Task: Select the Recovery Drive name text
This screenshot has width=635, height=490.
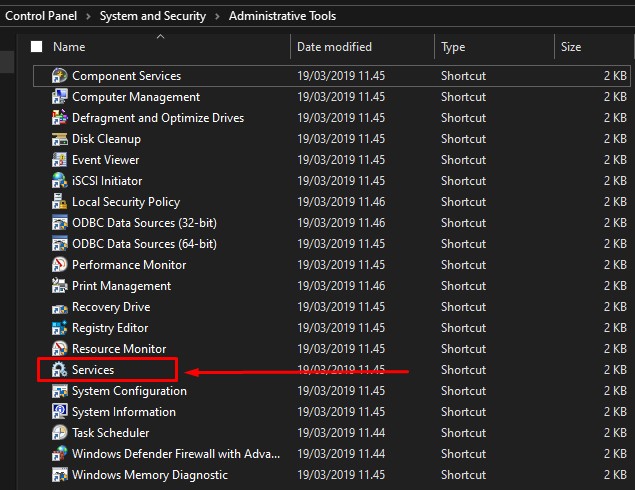Action: point(111,307)
